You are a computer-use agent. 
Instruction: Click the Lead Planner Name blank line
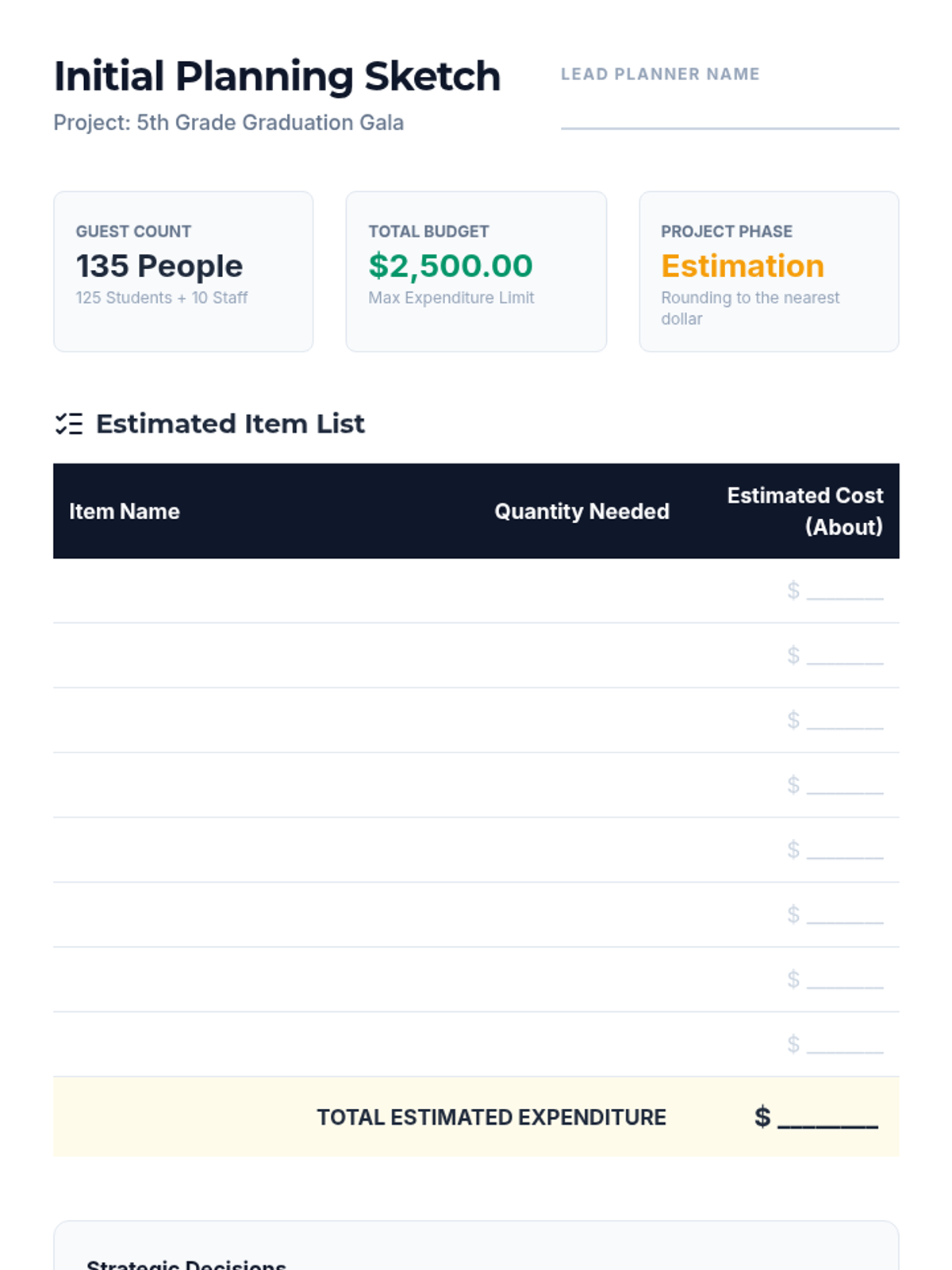729,119
